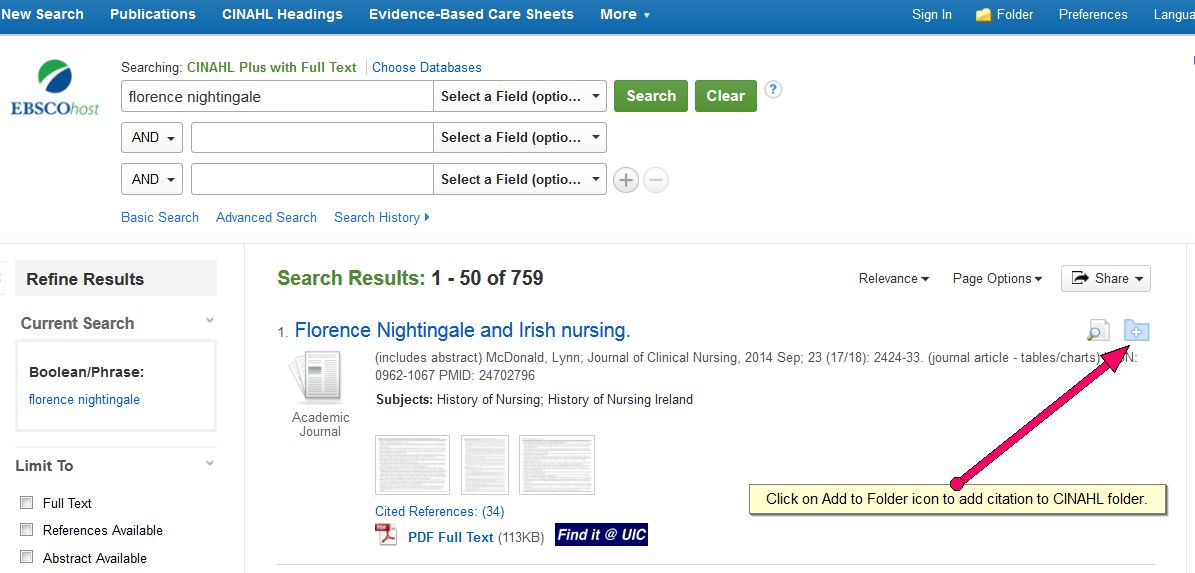Viewport: 1195px width, 573px height.
Task: Click the florence nightingale search field
Action: pyautogui.click(x=277, y=97)
